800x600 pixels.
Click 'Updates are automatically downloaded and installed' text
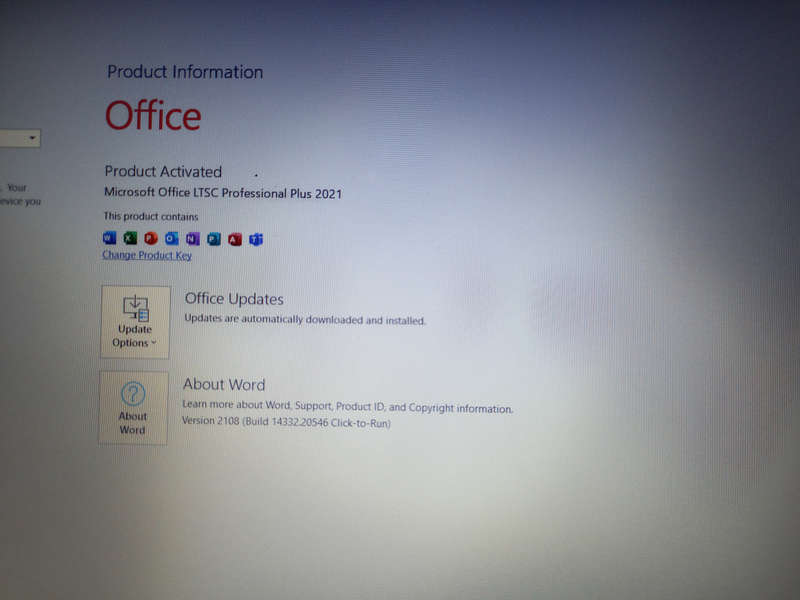305,319
